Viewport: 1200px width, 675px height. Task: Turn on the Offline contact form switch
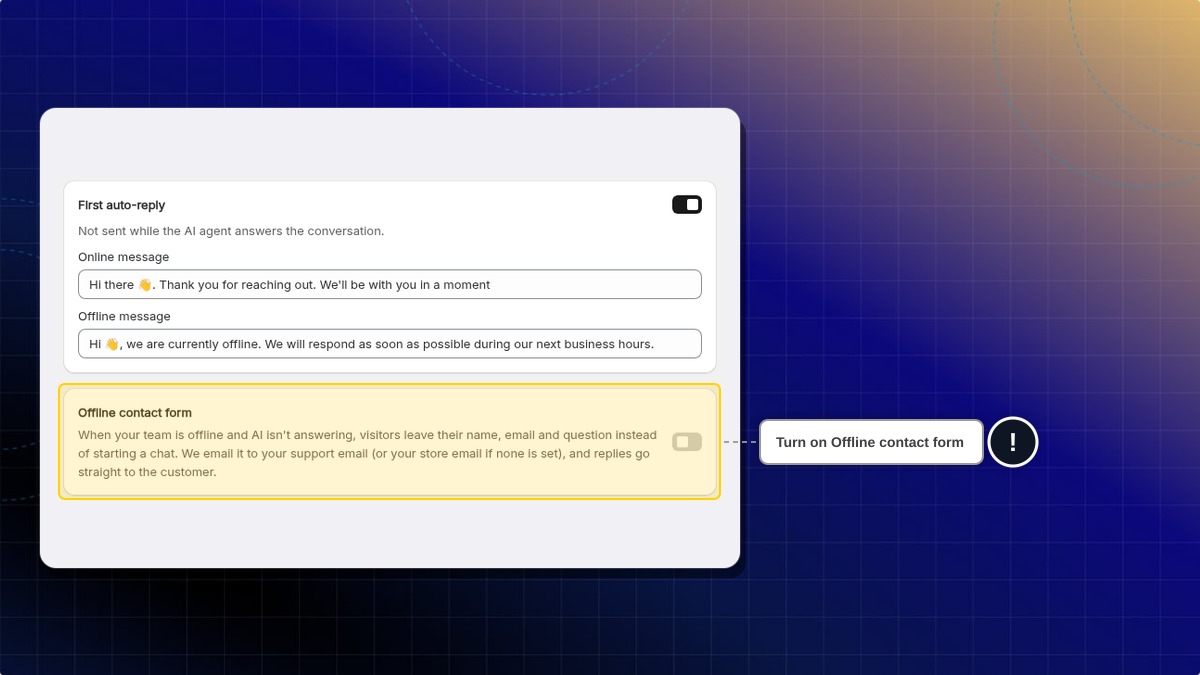pyautogui.click(x=687, y=442)
